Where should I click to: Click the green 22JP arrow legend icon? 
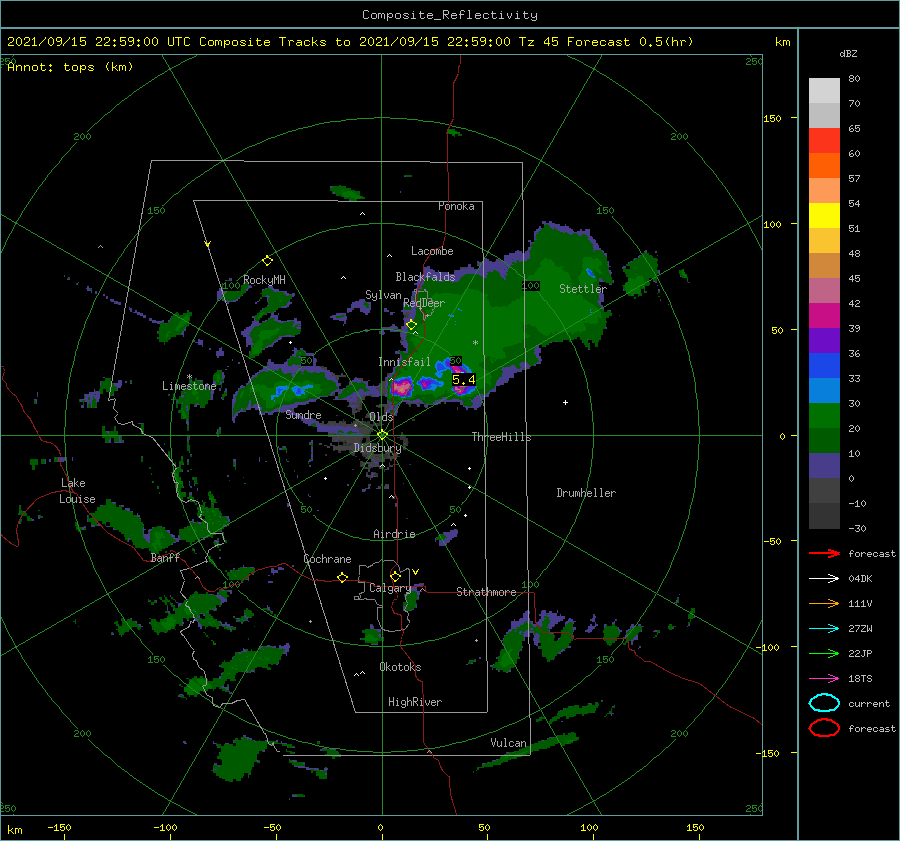(824, 653)
